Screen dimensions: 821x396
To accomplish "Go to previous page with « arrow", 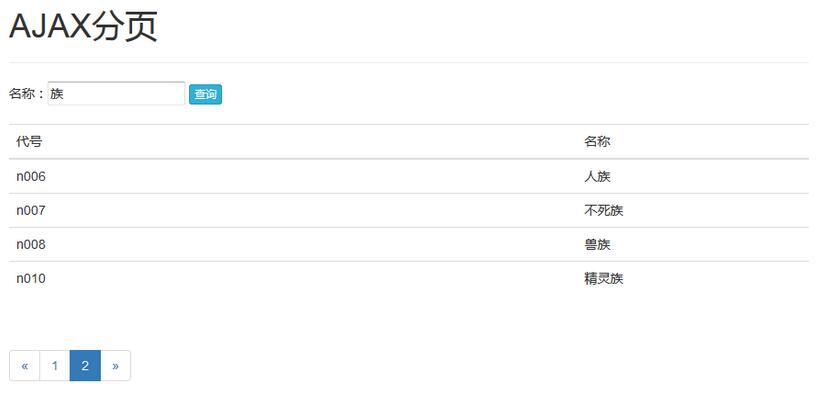I will (x=25, y=366).
